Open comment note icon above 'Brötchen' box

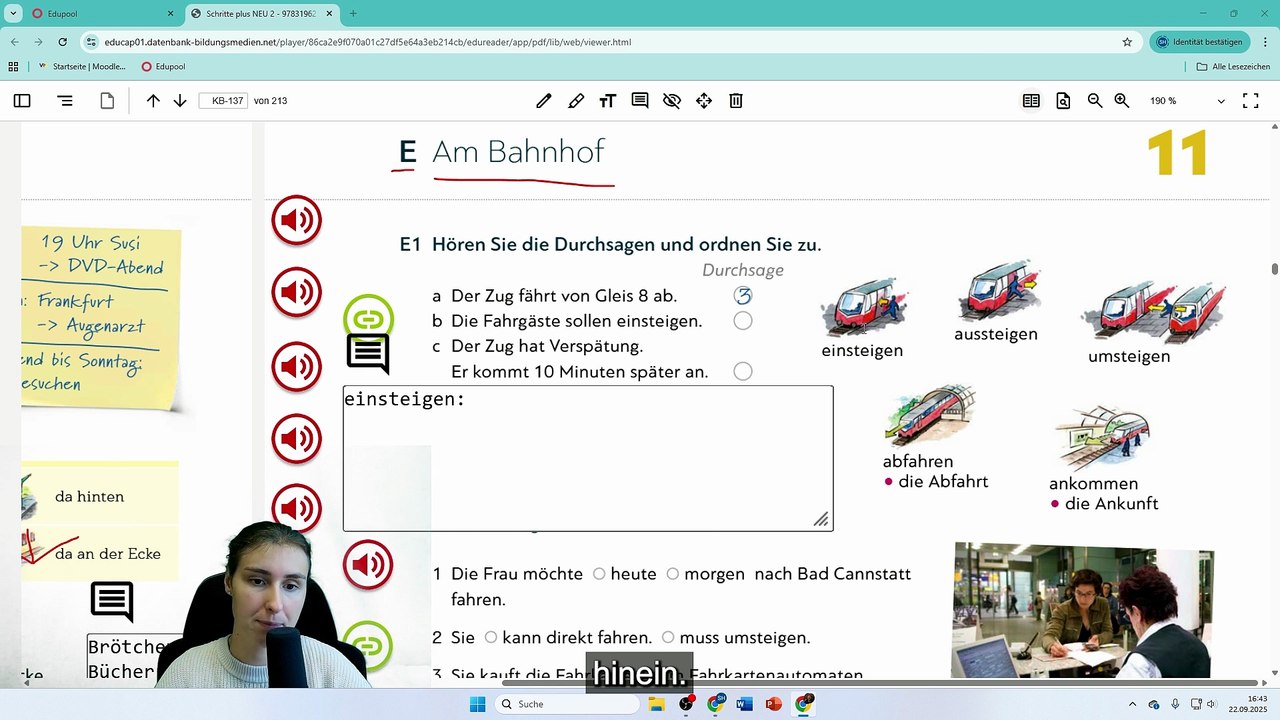(x=112, y=603)
